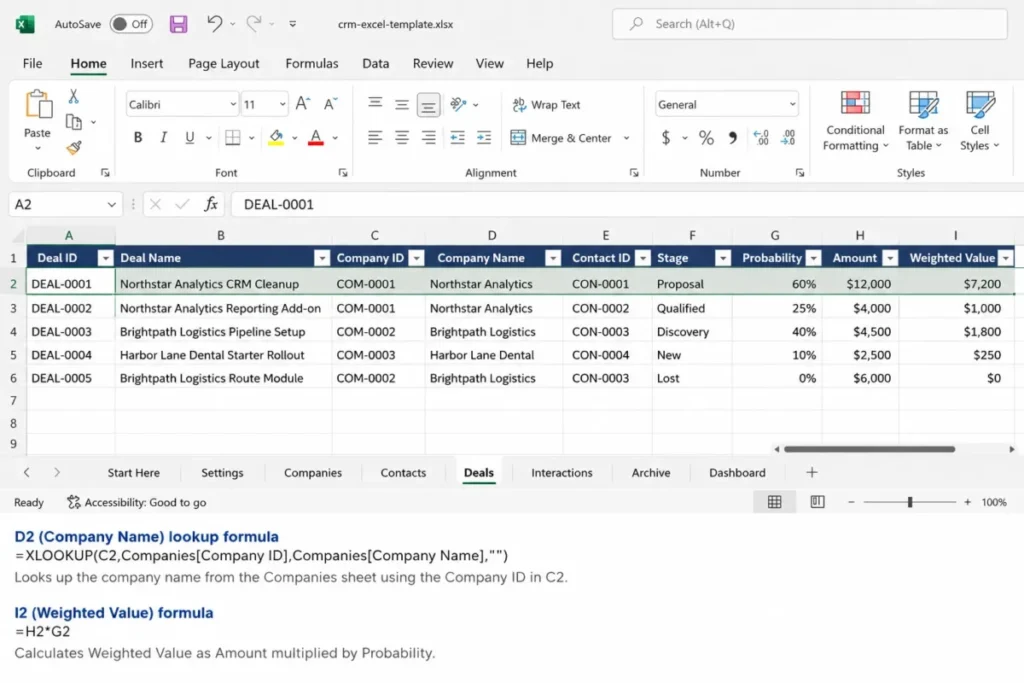
Task: Open the Formulas ribbon tab
Action: tap(312, 63)
